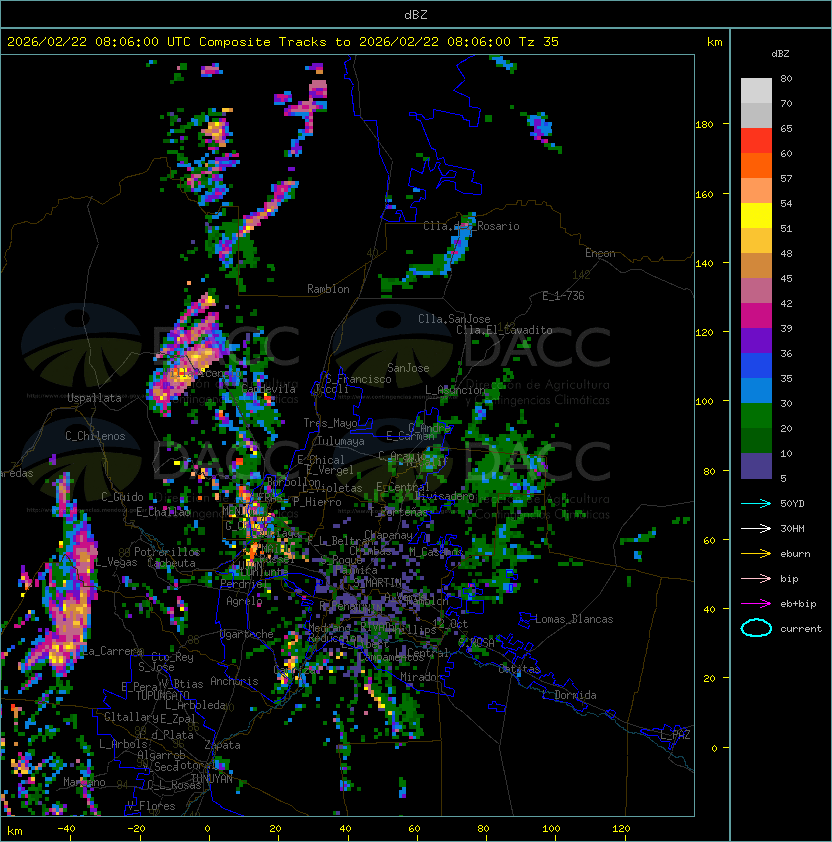Click the 'Tres_Mayo' place label
The height and width of the screenshot is (842, 832).
point(330,423)
